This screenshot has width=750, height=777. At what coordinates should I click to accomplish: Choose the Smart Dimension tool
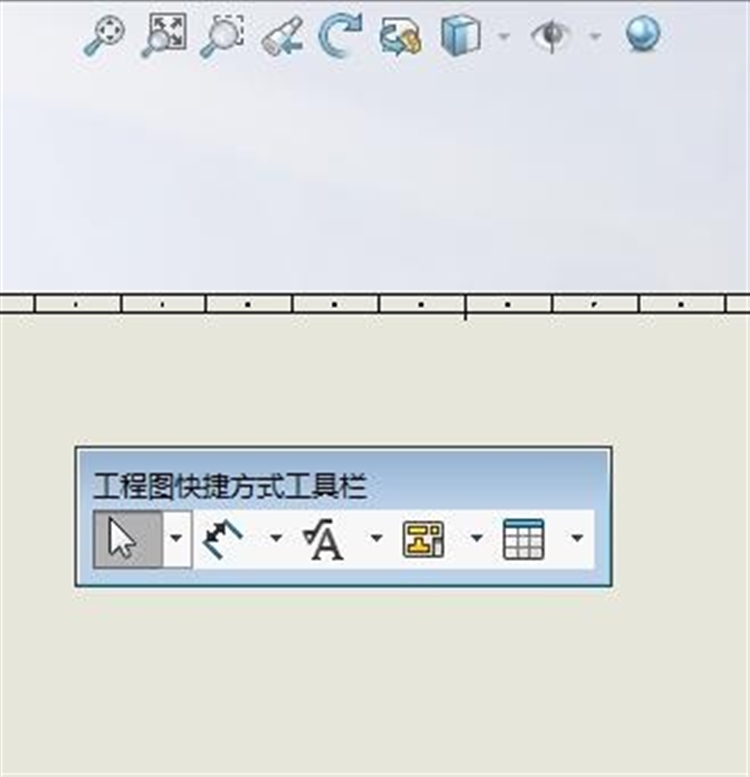click(x=222, y=539)
